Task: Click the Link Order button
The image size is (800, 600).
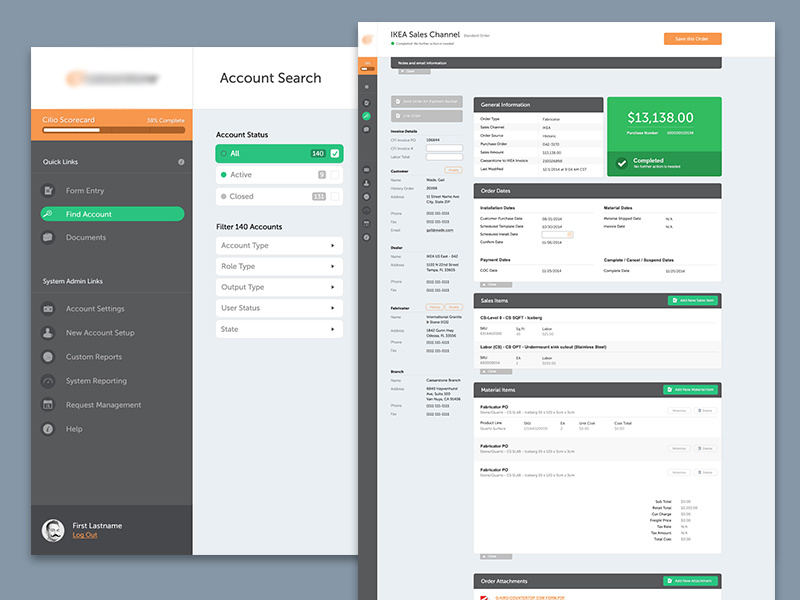Action: pos(427,116)
